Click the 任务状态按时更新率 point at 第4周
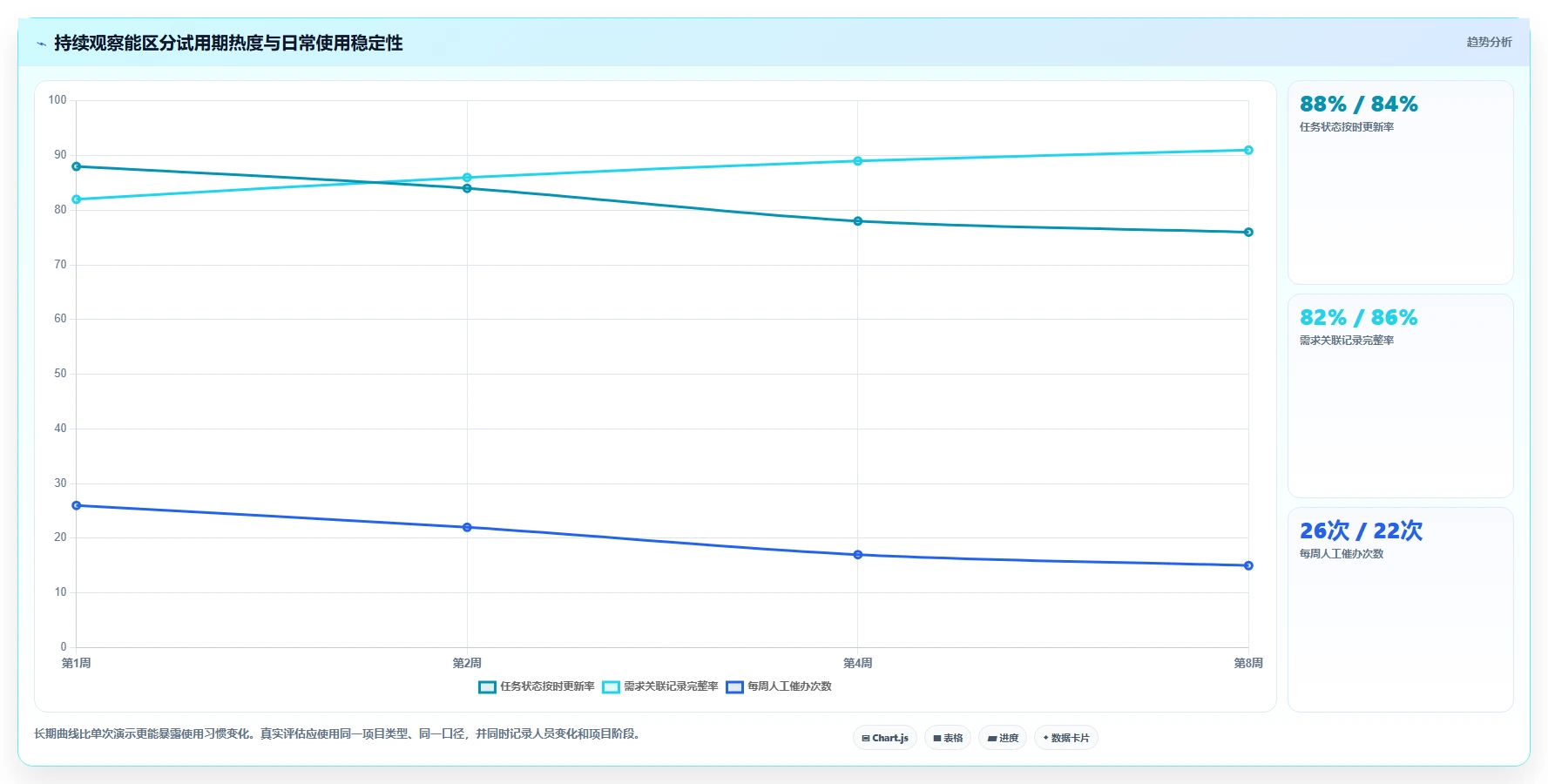Image resolution: width=1548 pixels, height=784 pixels. [858, 221]
